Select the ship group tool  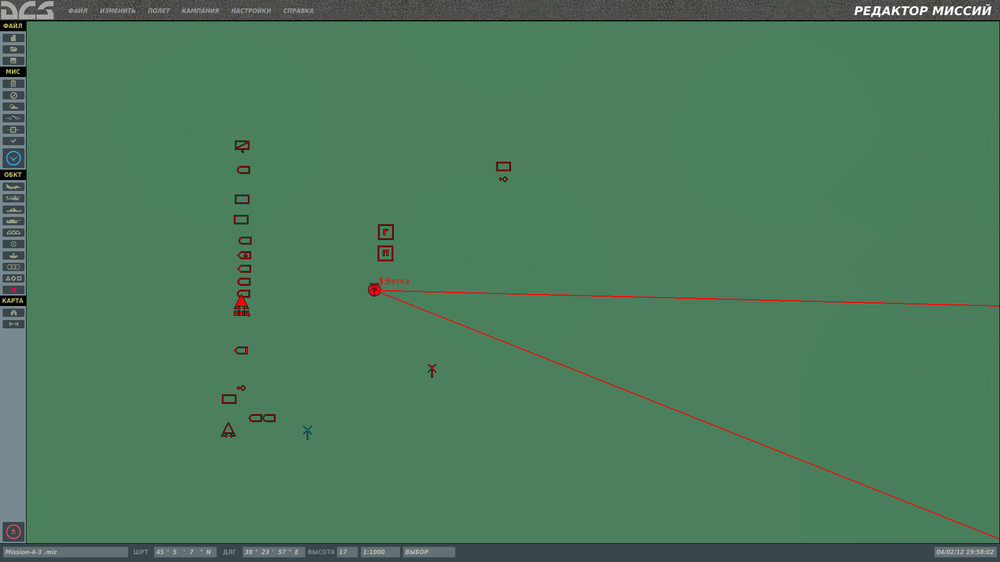tap(13, 210)
